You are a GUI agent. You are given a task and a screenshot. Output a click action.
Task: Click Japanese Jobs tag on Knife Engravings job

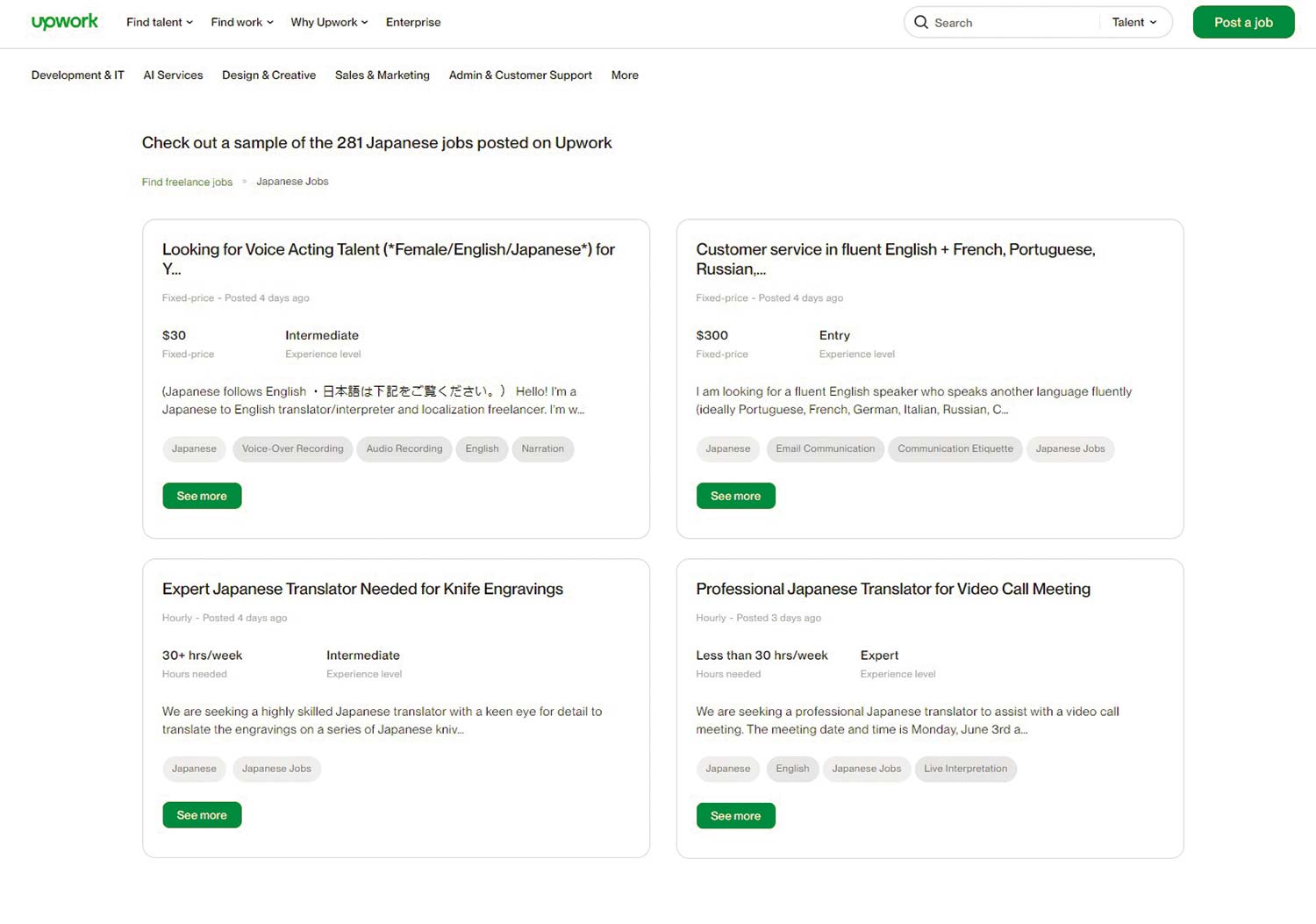coord(276,769)
